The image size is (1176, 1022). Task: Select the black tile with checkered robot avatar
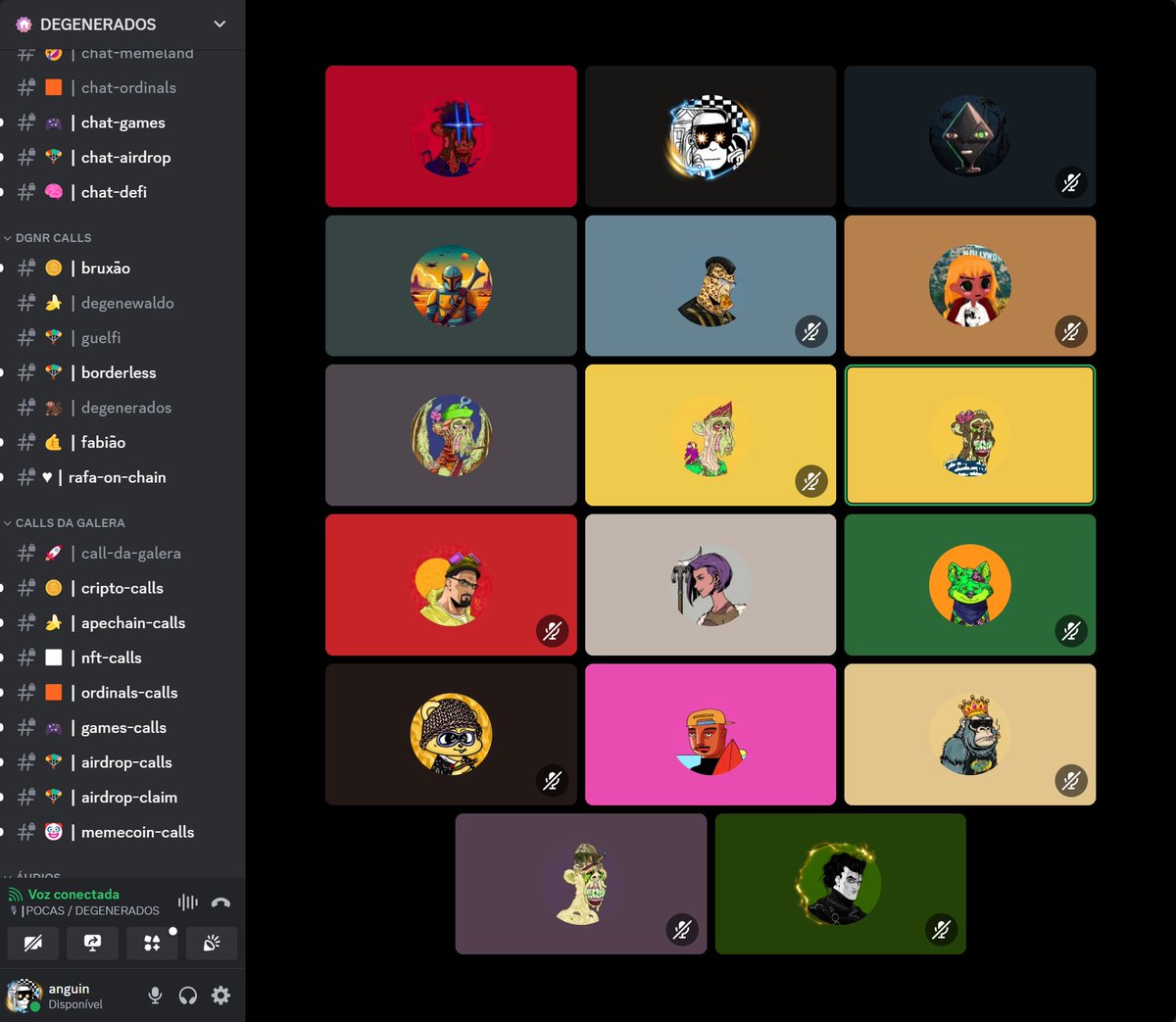pyautogui.click(x=710, y=136)
